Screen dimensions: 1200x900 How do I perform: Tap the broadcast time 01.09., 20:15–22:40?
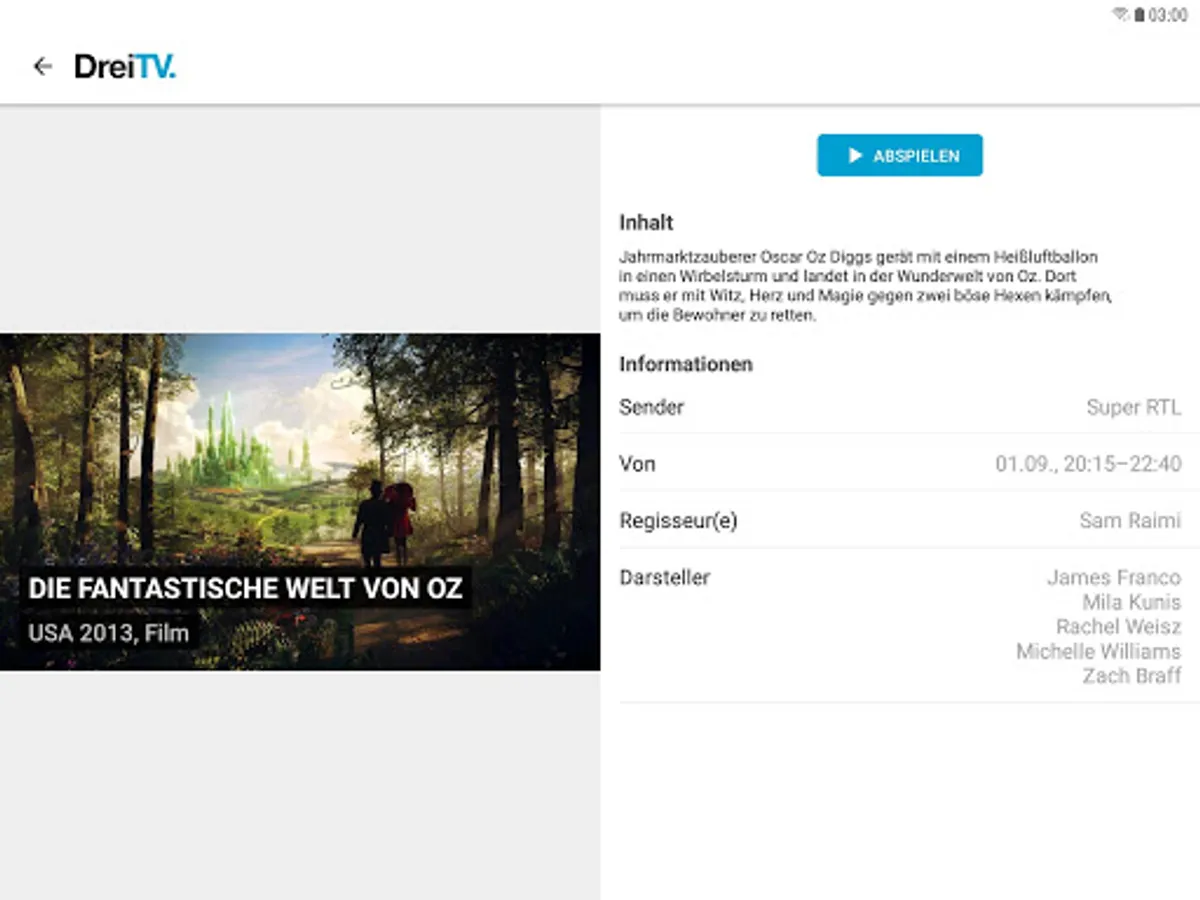[1088, 464]
